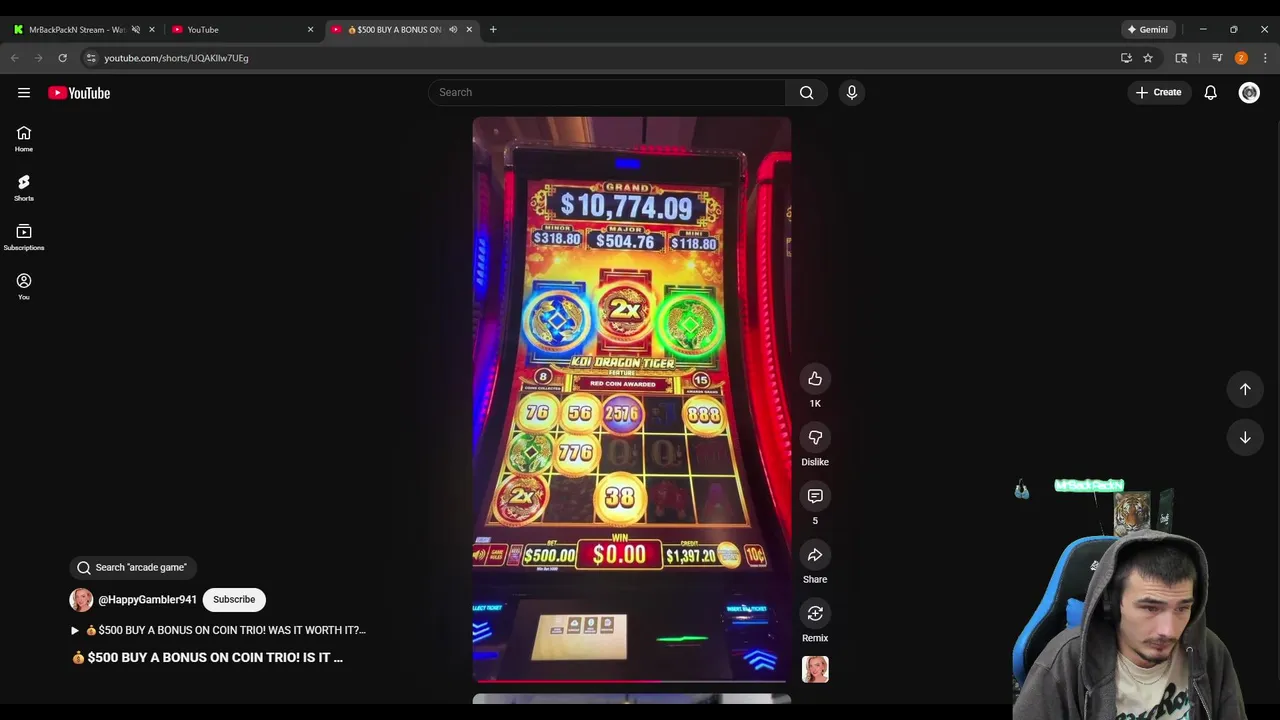
Task: Share this Short
Action: click(815, 555)
